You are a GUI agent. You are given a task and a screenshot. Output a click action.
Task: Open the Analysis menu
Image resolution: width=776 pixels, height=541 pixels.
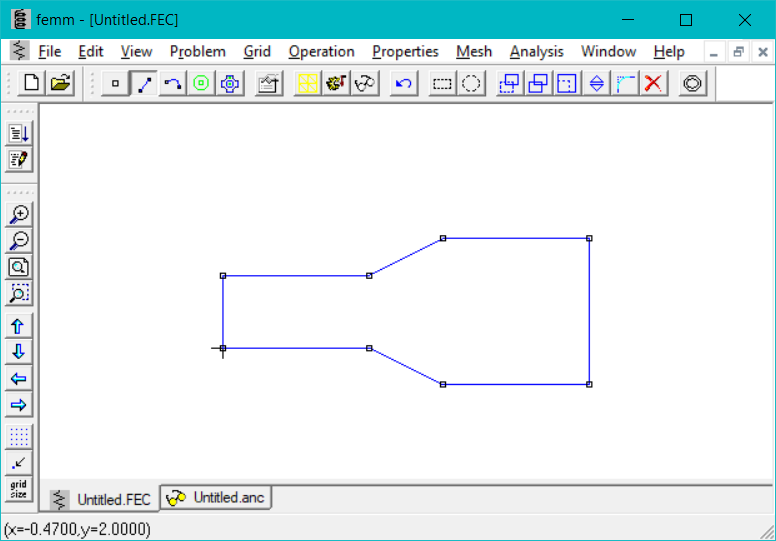(x=537, y=51)
